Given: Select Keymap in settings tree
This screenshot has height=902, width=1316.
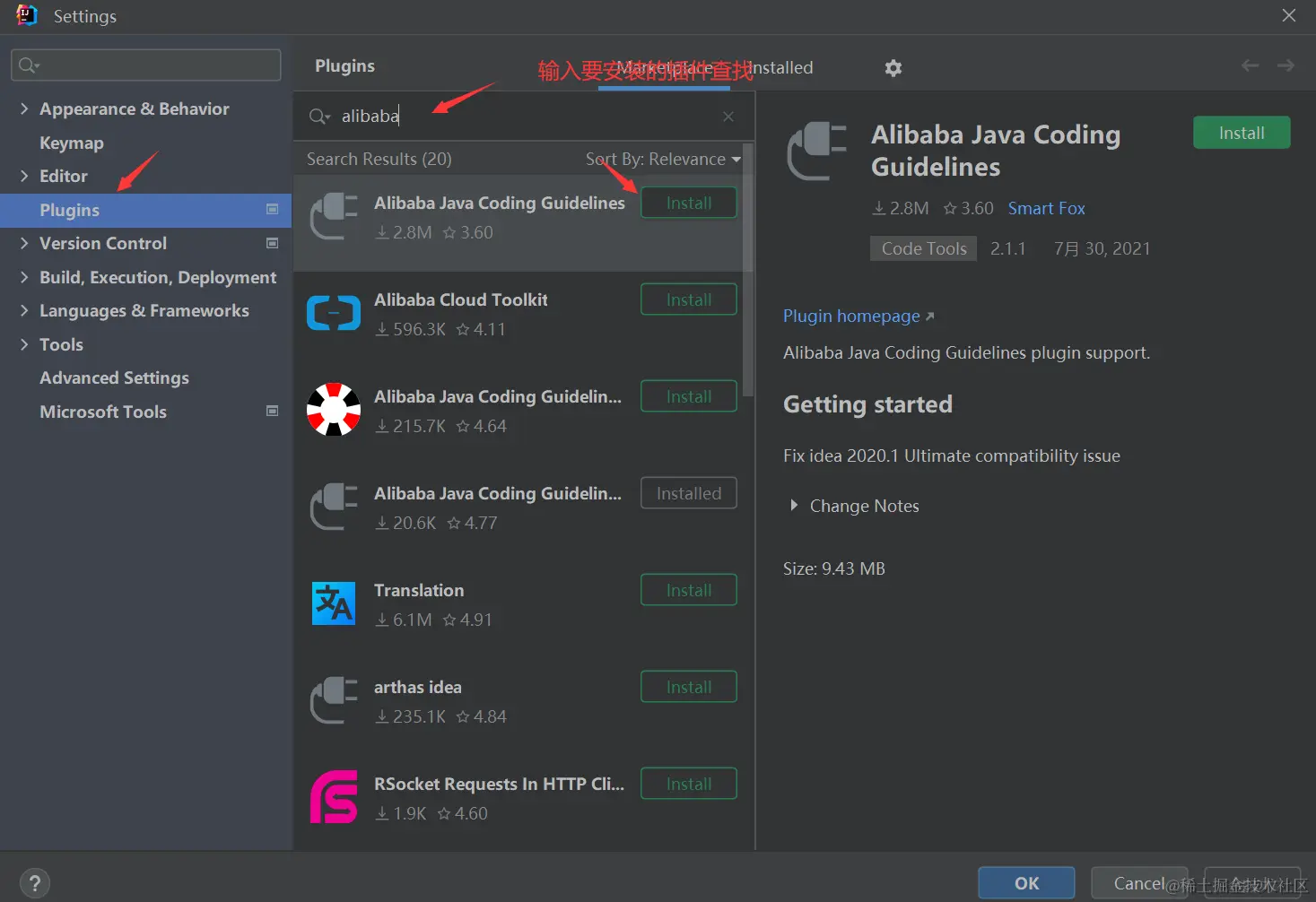Looking at the screenshot, I should coord(72,143).
